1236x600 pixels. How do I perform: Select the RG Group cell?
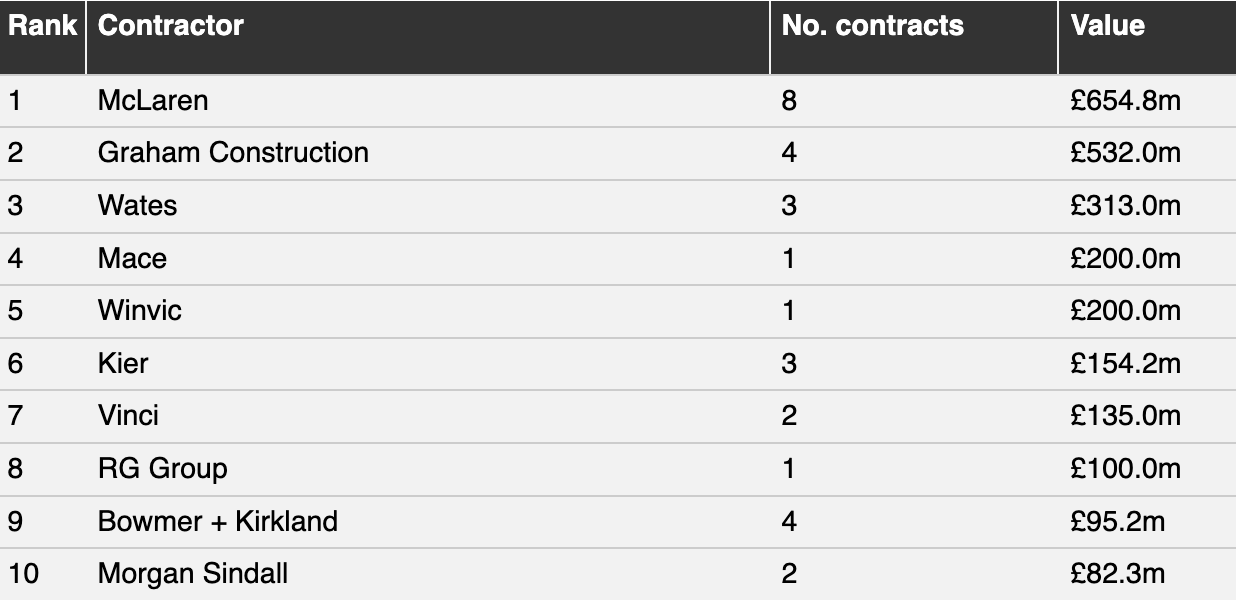[162, 468]
